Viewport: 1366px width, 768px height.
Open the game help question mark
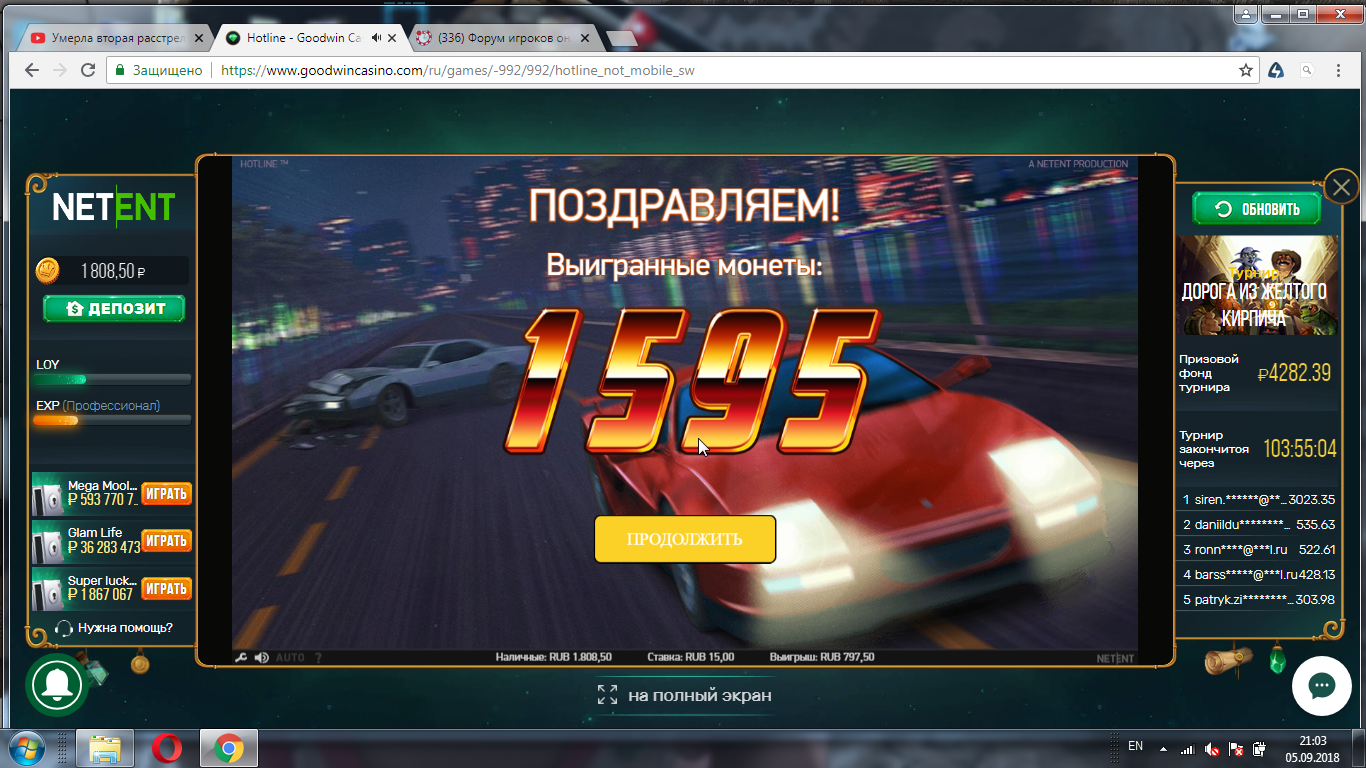(318, 657)
